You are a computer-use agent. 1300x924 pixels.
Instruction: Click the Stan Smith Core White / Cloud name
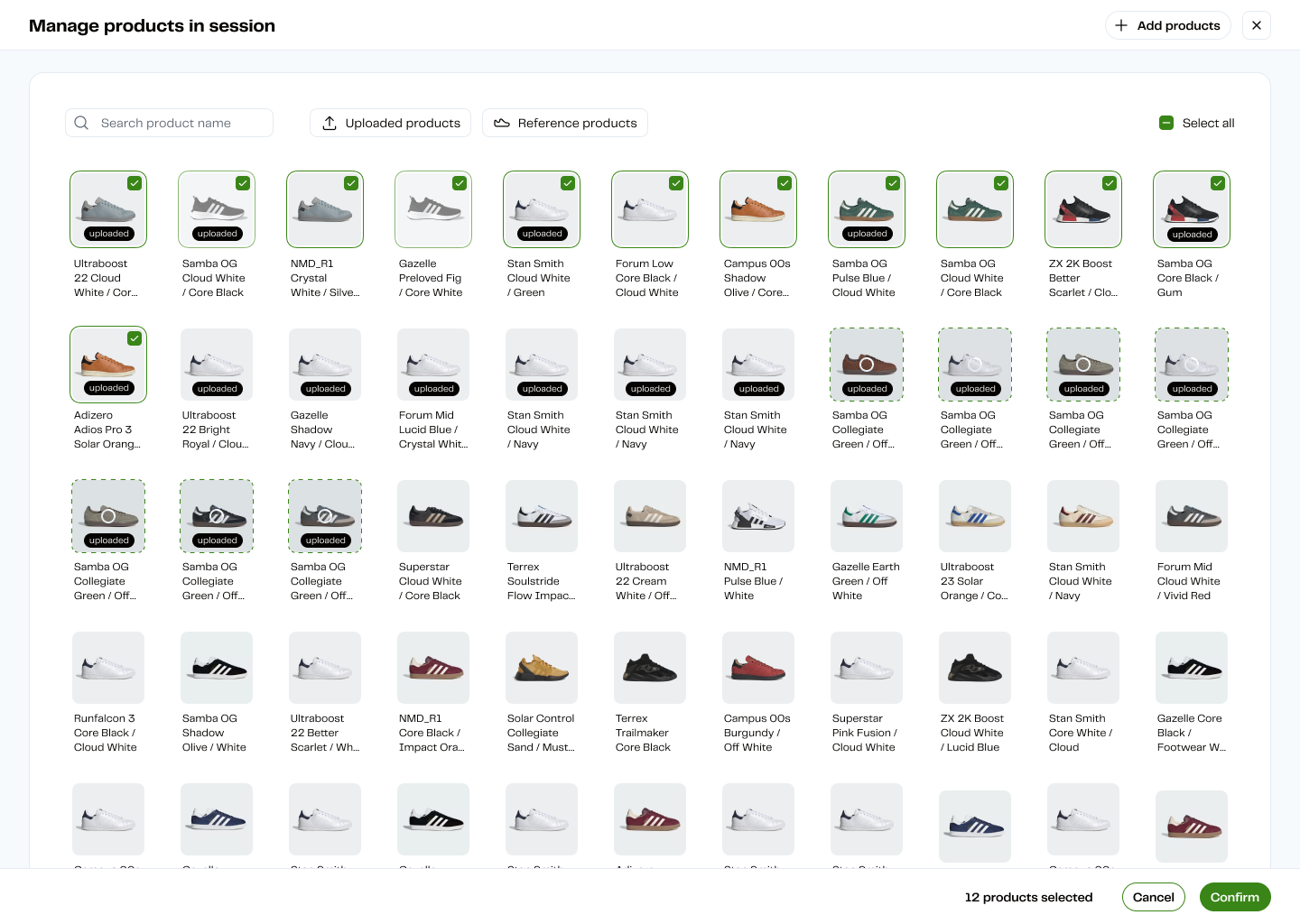point(1081,733)
